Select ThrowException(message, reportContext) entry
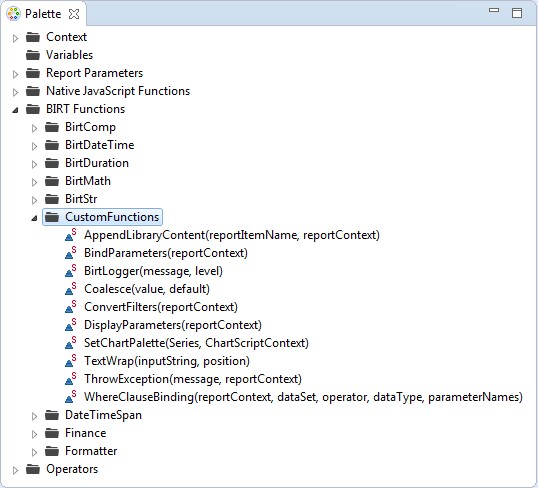Screen dimensions: 538x488 [x=193, y=379]
